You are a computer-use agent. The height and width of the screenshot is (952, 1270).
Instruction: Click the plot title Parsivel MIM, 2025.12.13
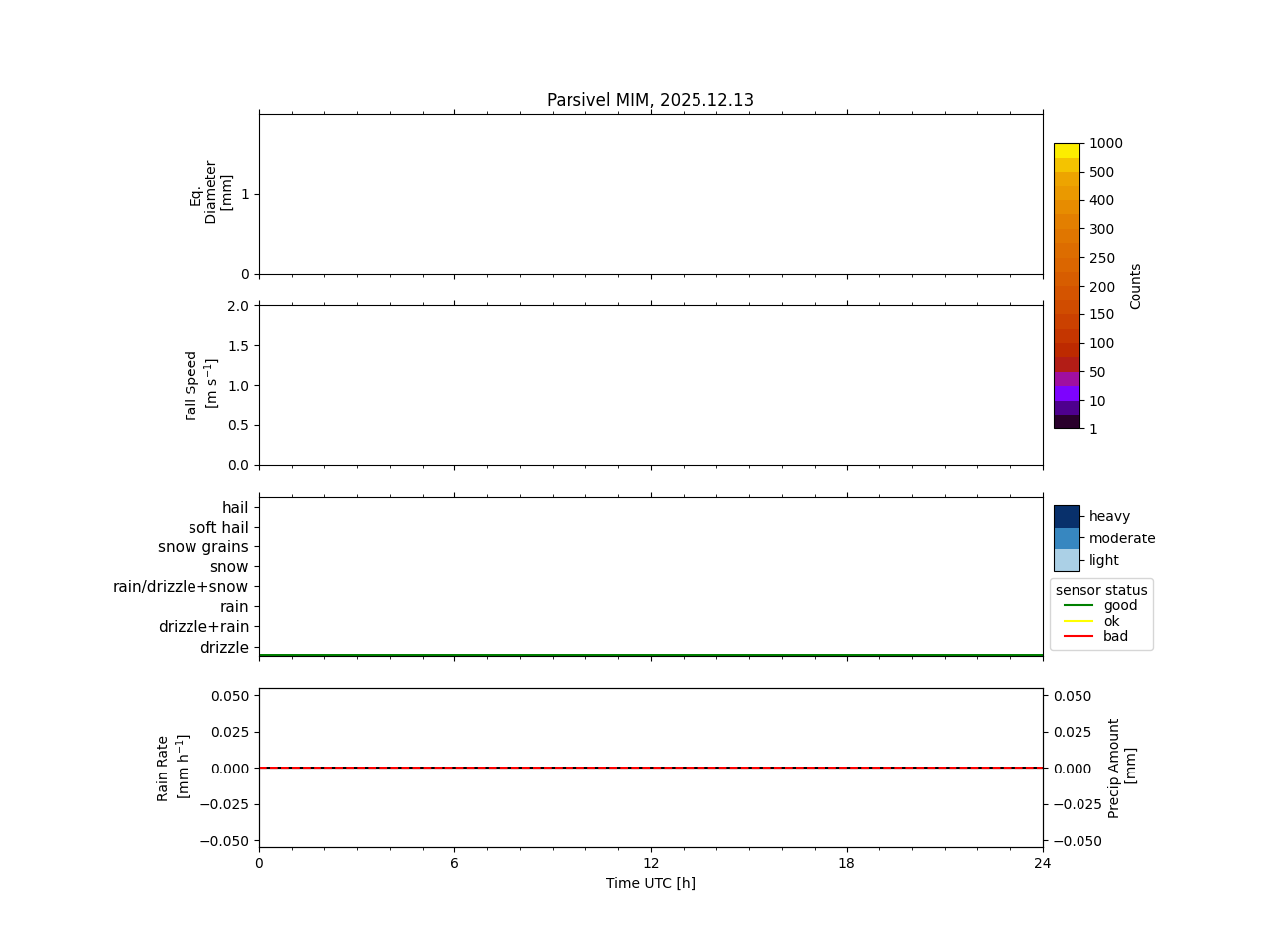click(x=650, y=100)
